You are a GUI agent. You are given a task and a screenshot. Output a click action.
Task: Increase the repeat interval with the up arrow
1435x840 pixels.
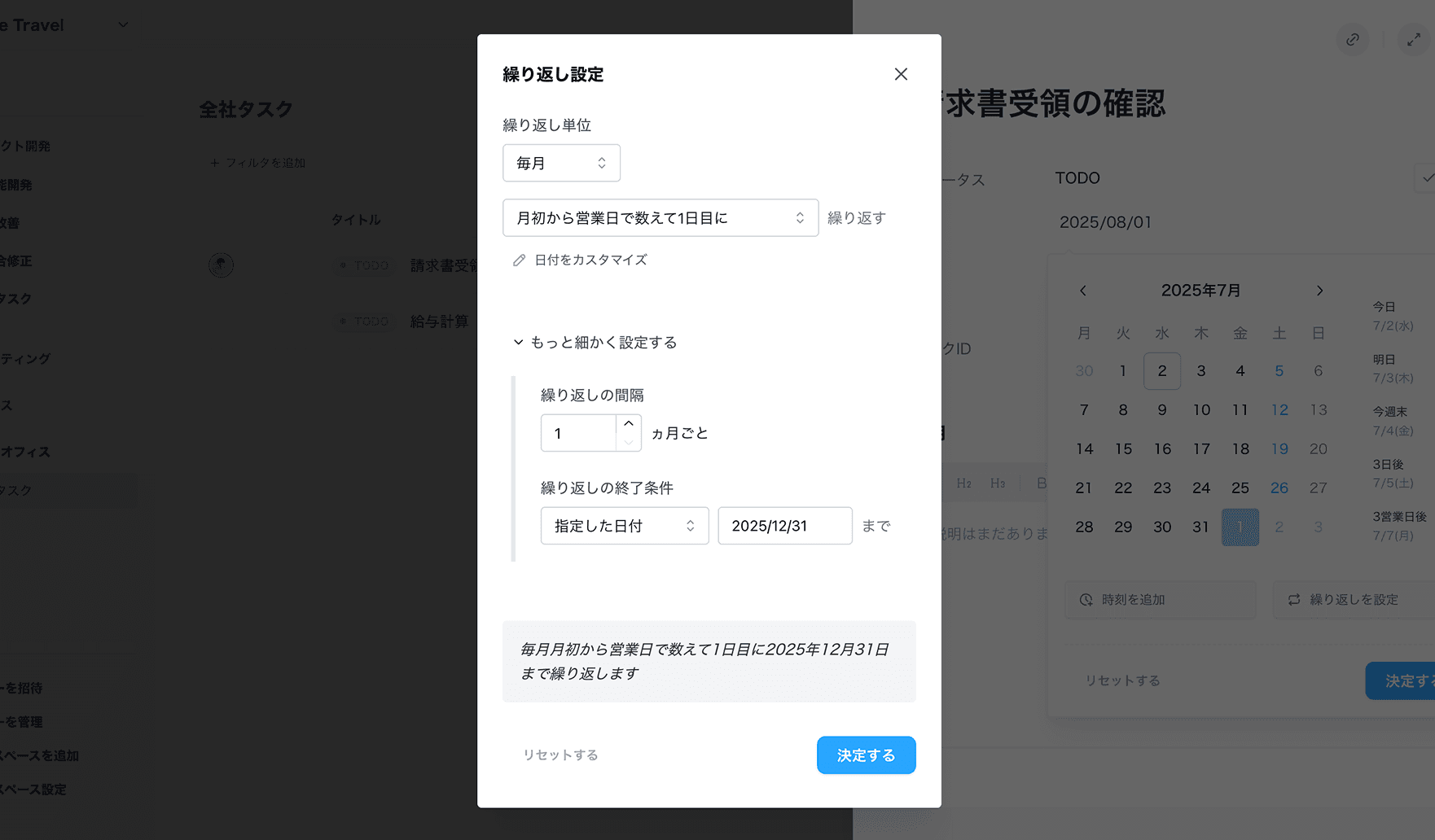[628, 423]
